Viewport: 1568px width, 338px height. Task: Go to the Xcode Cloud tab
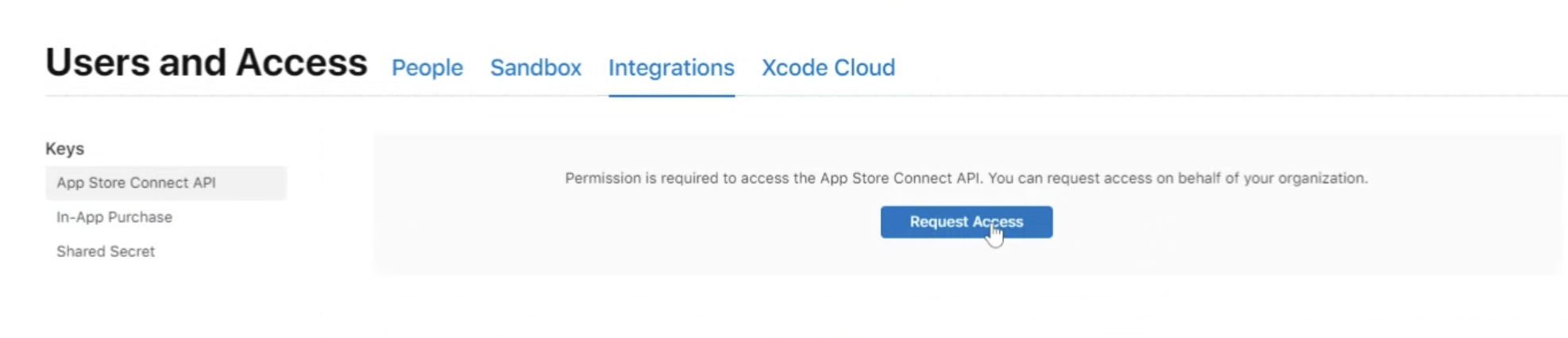(x=828, y=67)
